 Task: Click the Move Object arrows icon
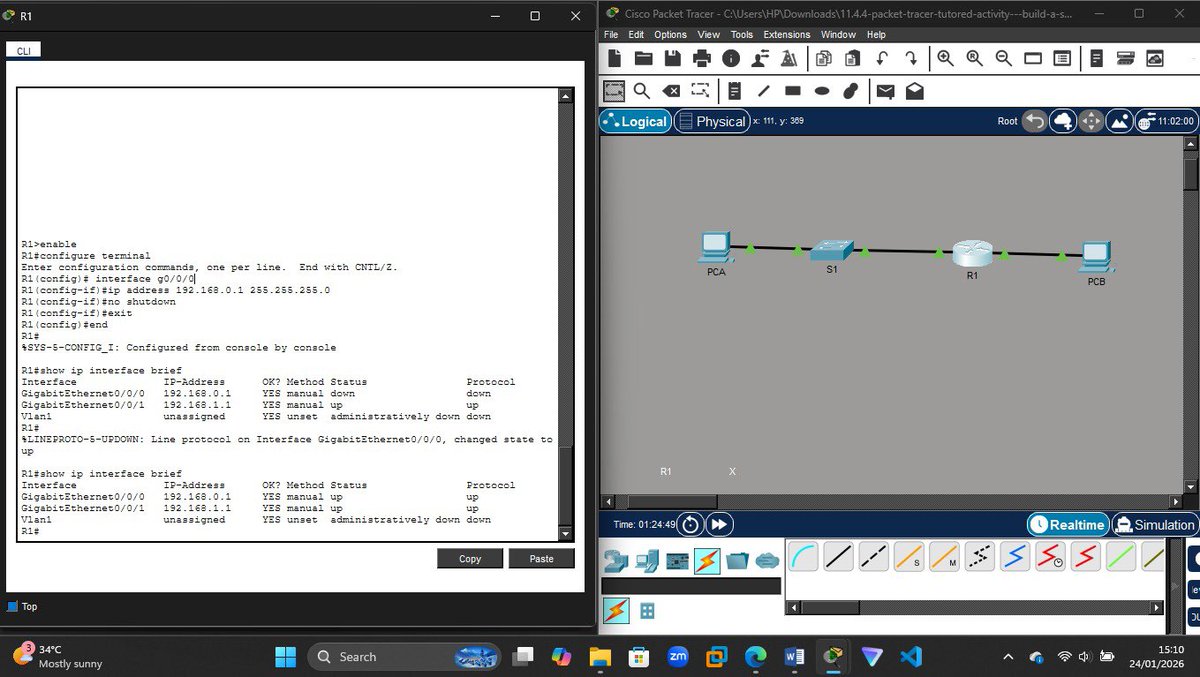[x=1091, y=121]
